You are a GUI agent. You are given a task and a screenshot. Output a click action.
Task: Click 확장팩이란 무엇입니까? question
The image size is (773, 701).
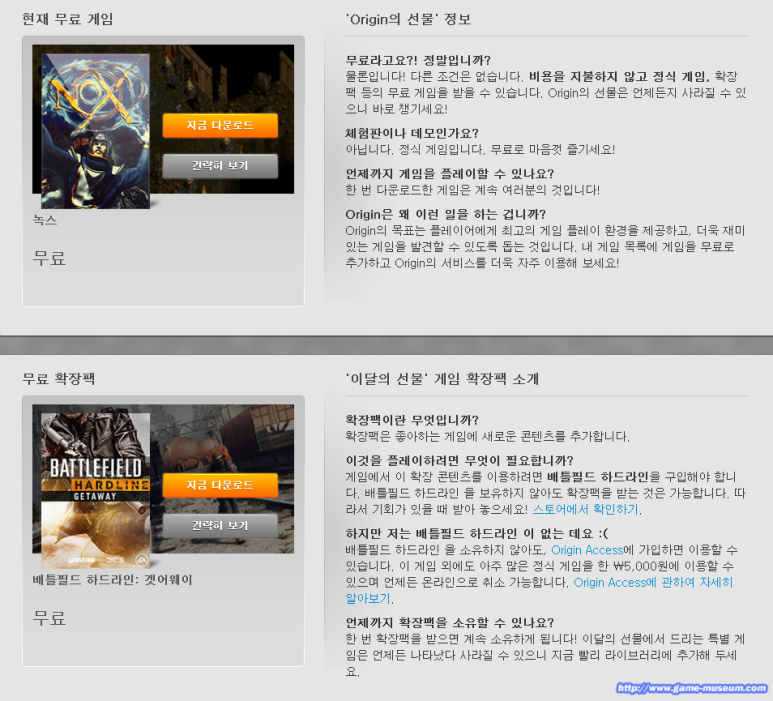click(x=412, y=420)
